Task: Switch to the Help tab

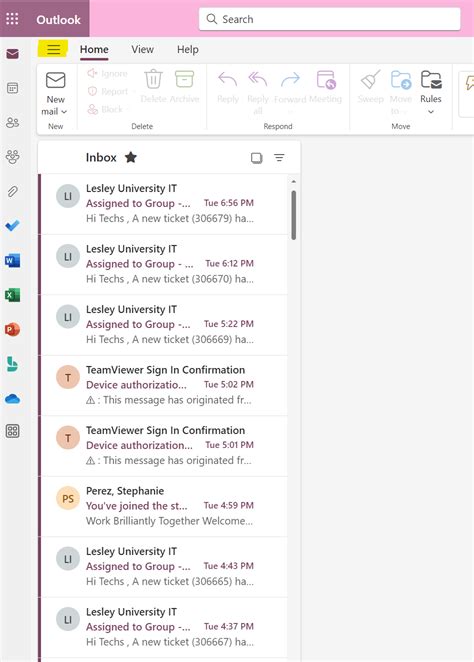Action: 188,49
